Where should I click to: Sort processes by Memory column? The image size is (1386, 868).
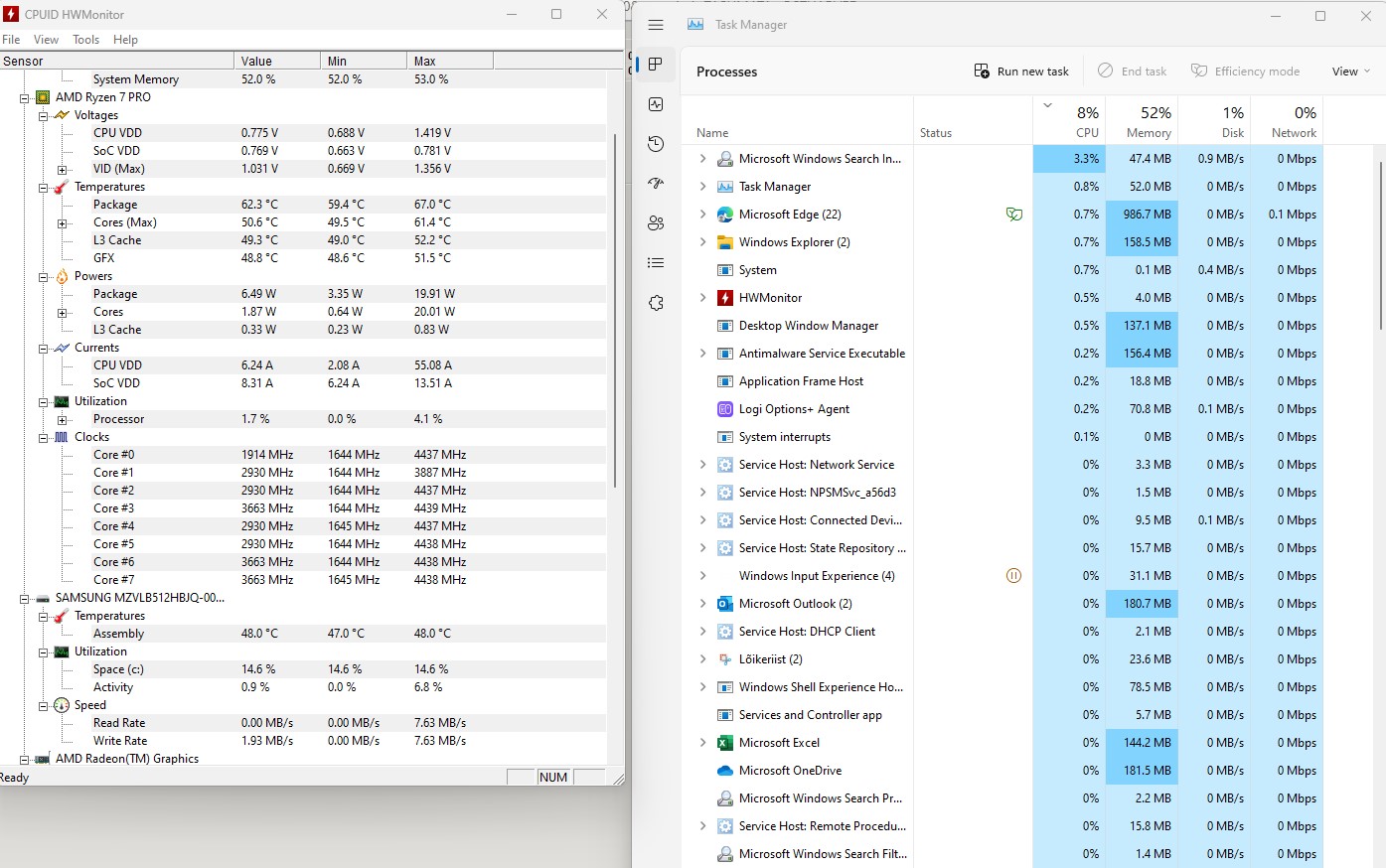pos(1142,121)
